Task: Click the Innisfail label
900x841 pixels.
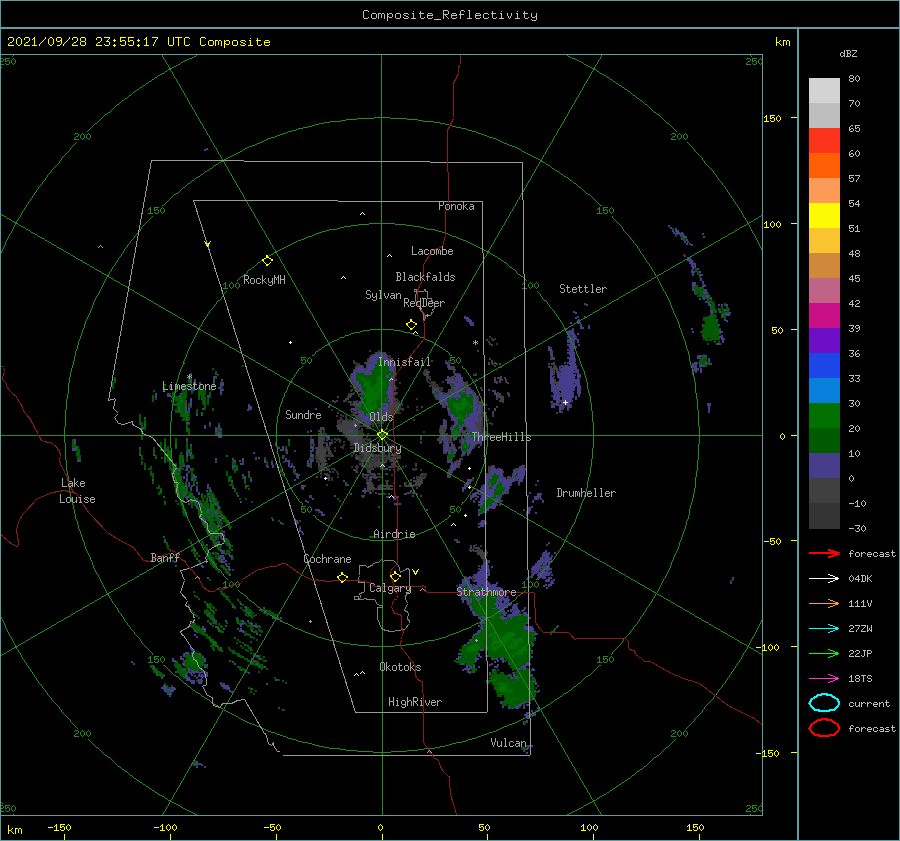Action: tap(404, 362)
